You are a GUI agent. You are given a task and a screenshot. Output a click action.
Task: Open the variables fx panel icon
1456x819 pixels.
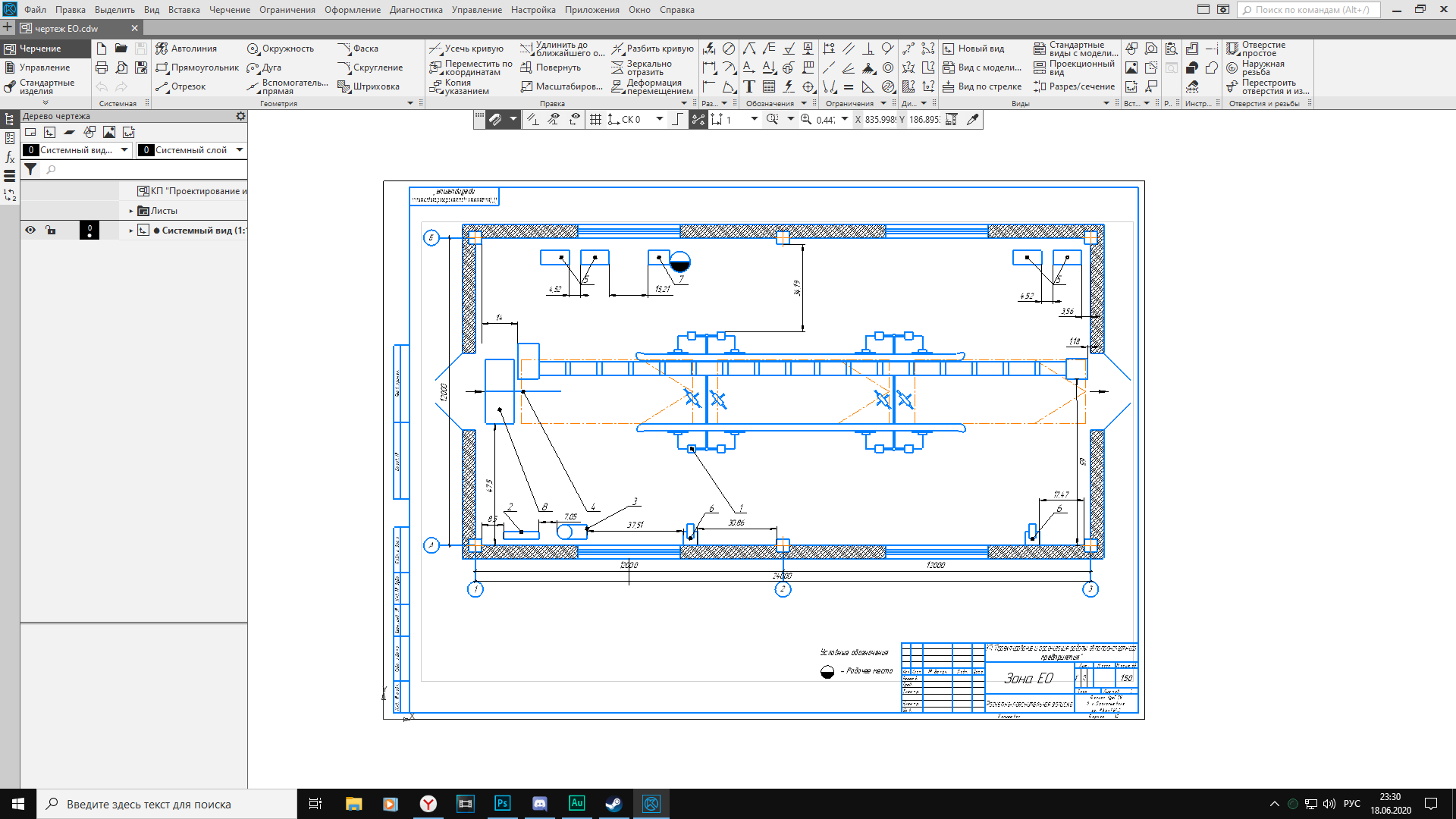coord(10,158)
